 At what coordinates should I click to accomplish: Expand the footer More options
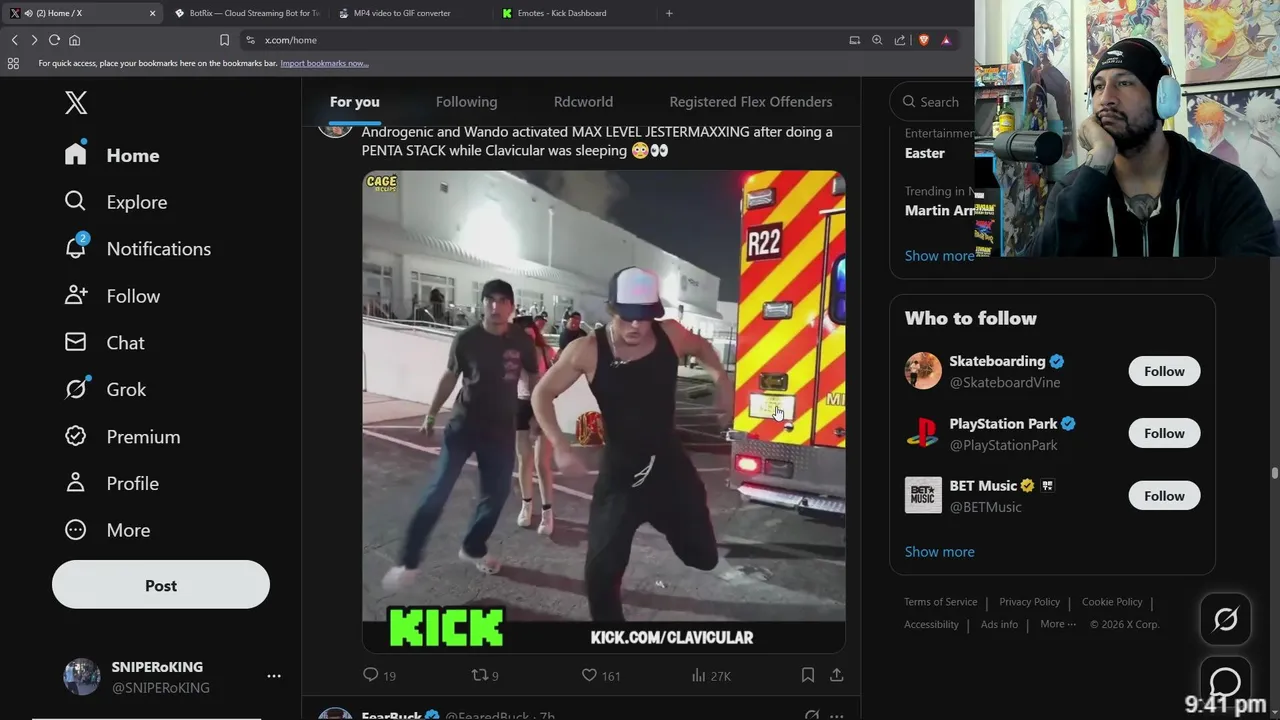coord(1058,624)
